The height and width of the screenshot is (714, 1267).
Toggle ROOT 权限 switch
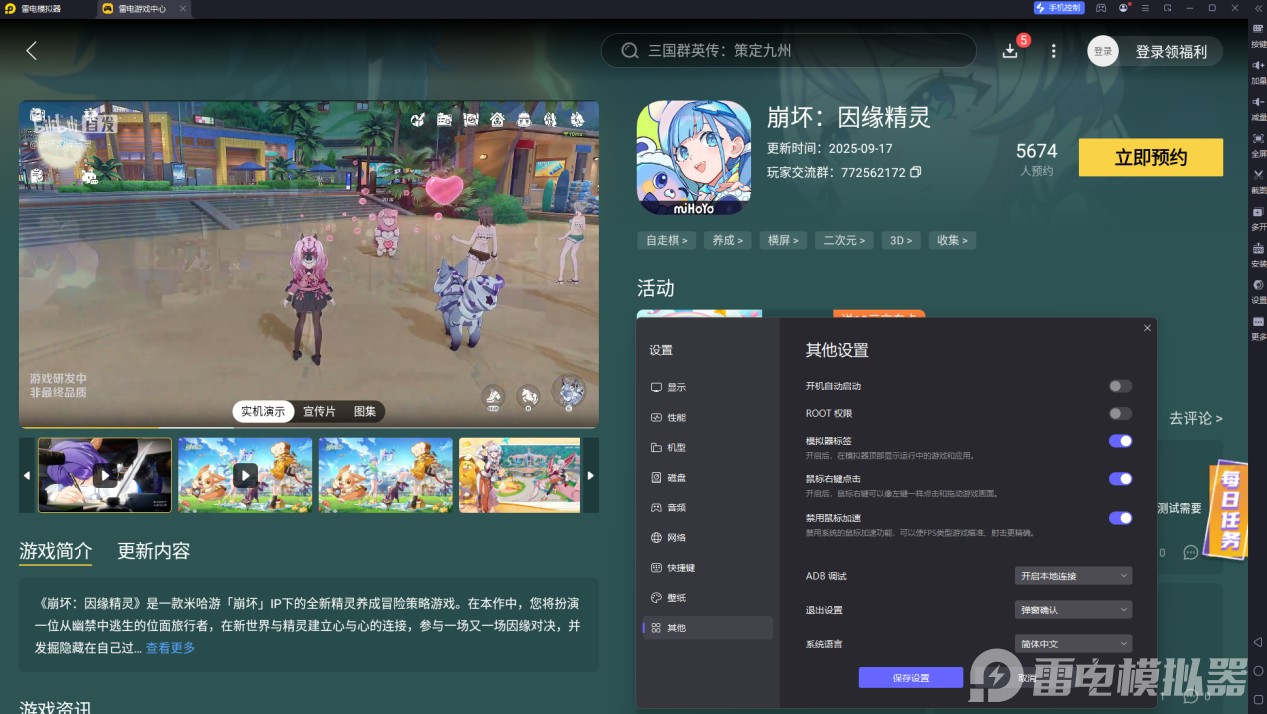pos(1120,414)
